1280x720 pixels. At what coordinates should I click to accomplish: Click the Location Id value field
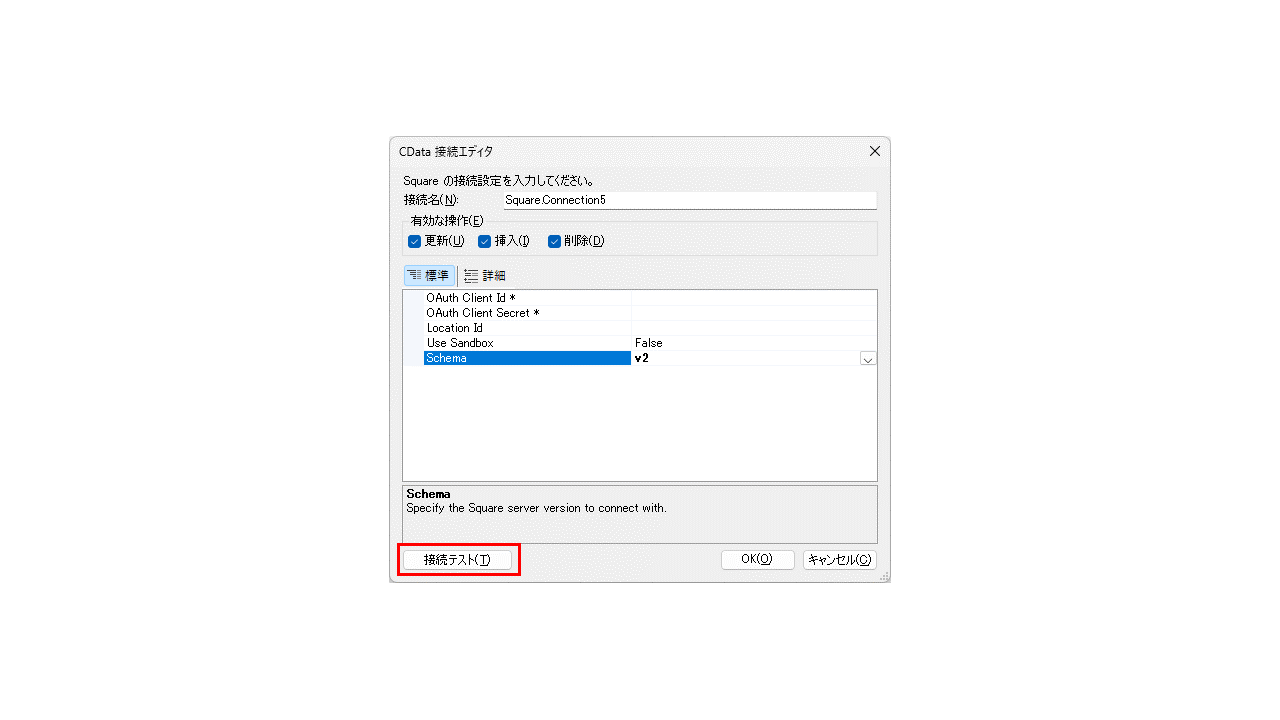pyautogui.click(x=754, y=328)
